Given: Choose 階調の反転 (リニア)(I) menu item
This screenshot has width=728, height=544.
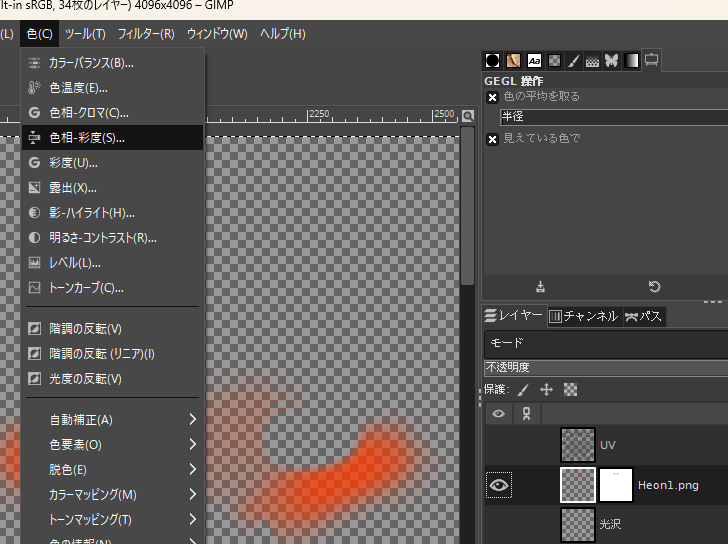Looking at the screenshot, I should 112,354.
